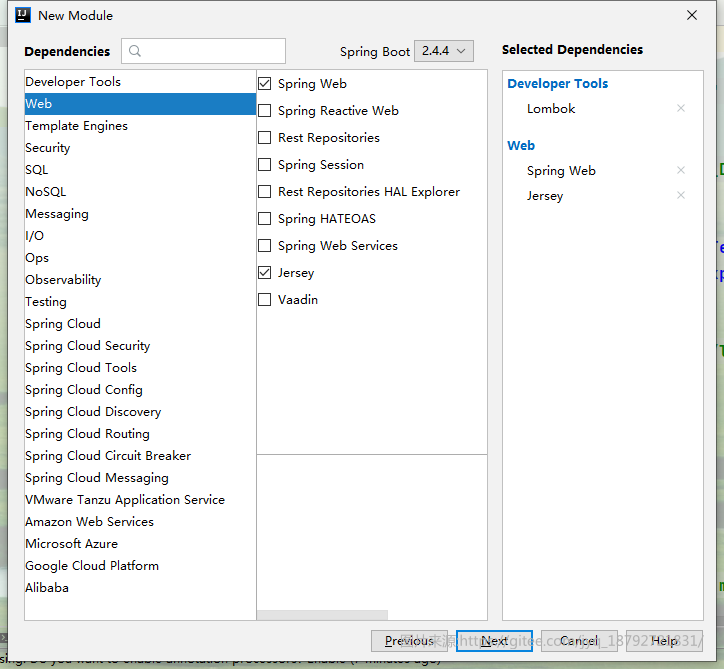The image size is (724, 669).
Task: Tick the Vaadin checkbox
Action: click(x=265, y=300)
